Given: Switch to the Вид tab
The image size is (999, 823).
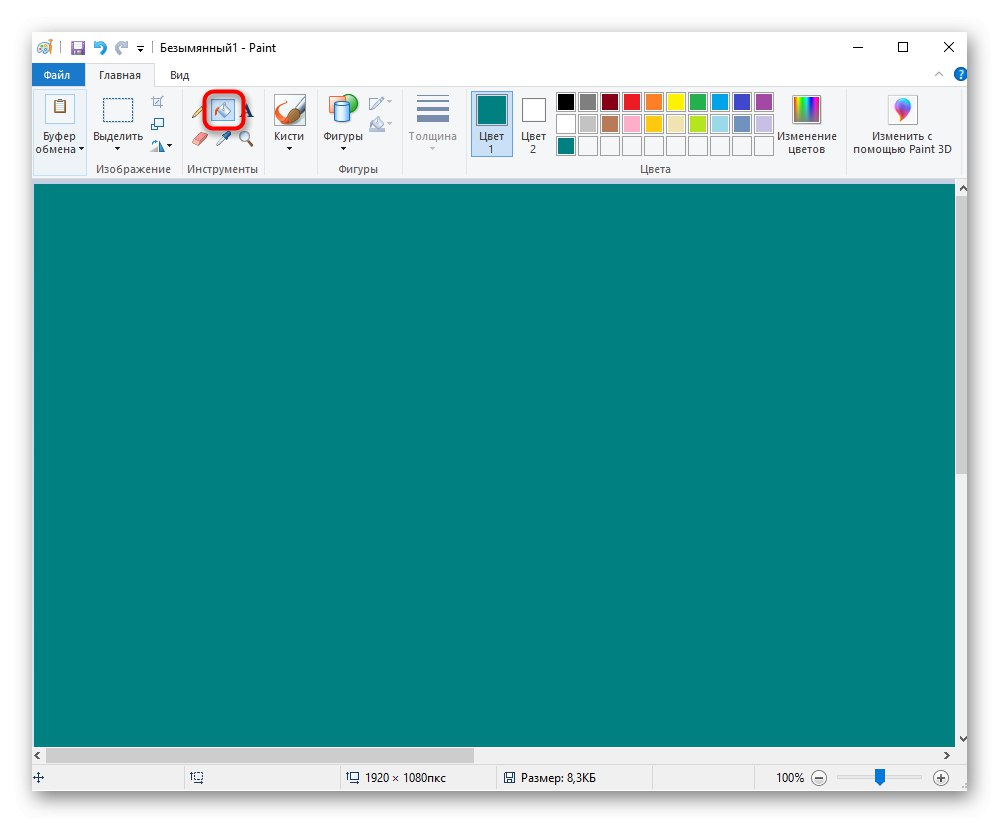Looking at the screenshot, I should click(x=179, y=75).
